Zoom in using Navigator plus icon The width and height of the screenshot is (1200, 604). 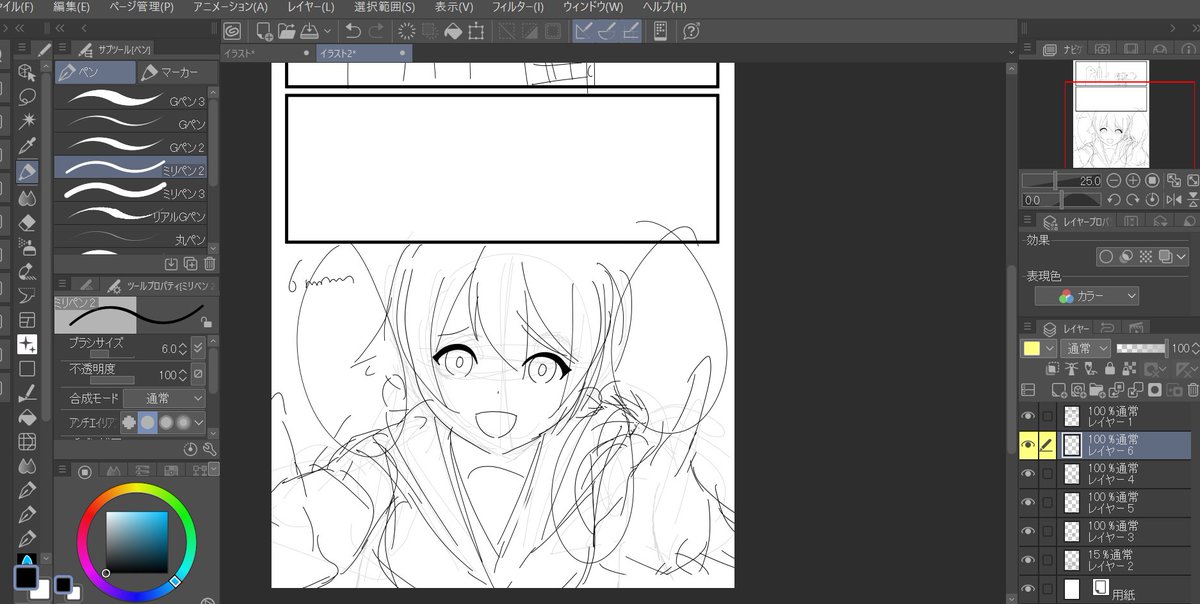(1133, 180)
